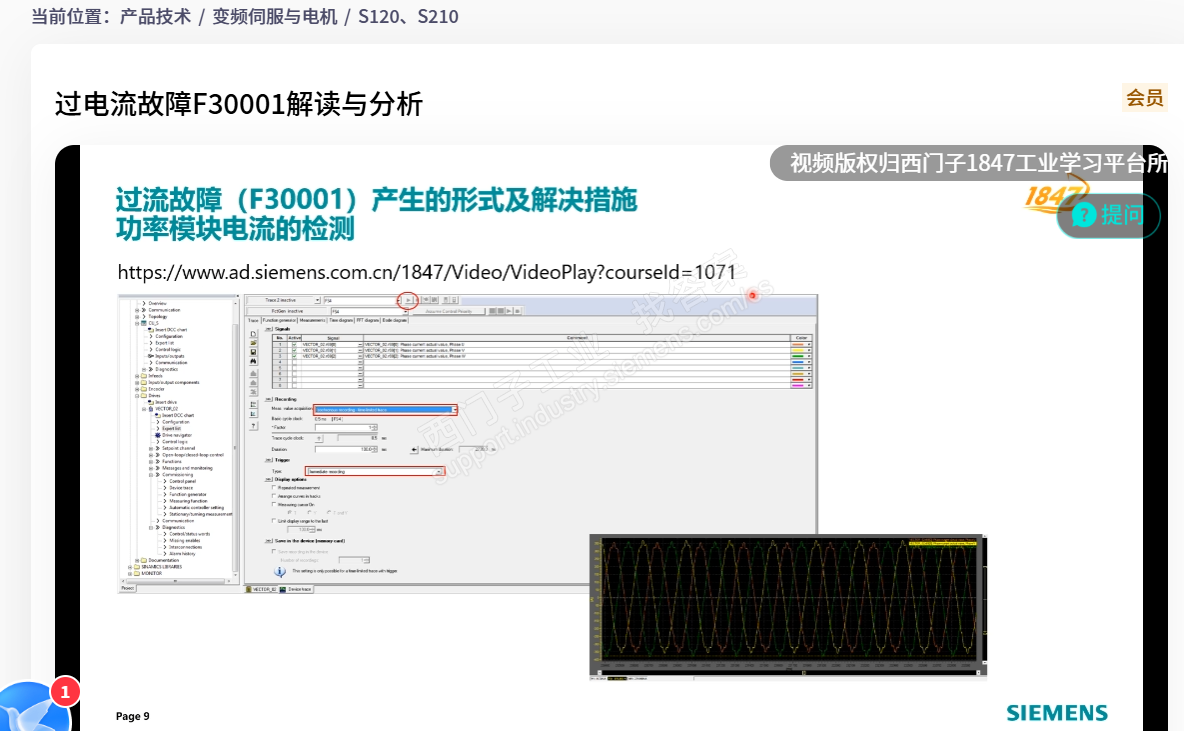Click the blue info icon near memory card note
The width and height of the screenshot is (1184, 731).
(279, 572)
